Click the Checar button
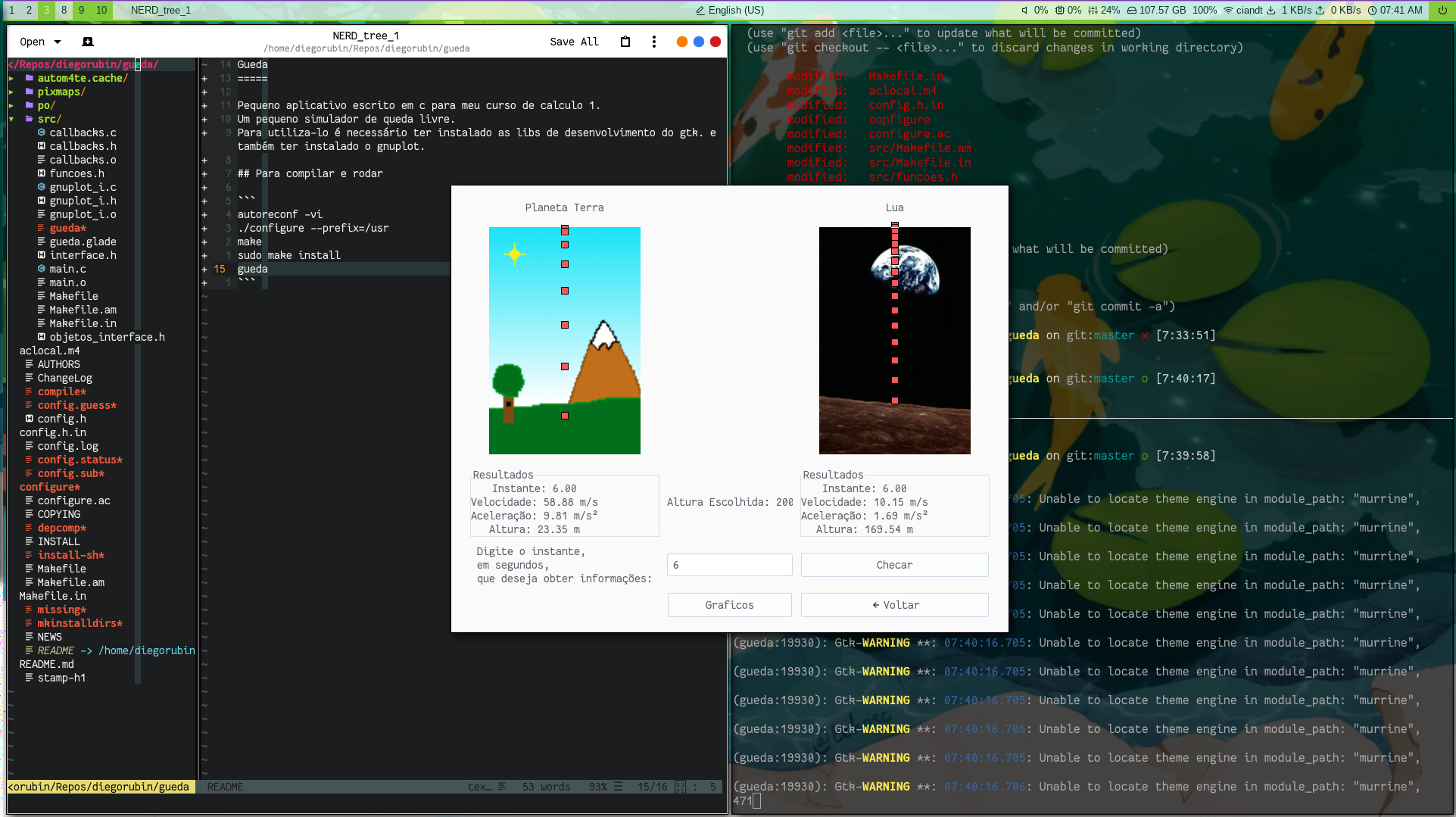 (x=895, y=565)
